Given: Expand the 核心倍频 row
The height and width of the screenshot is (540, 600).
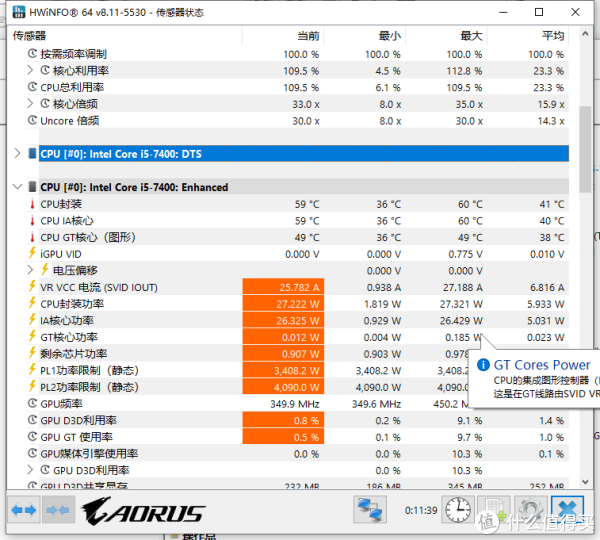Looking at the screenshot, I should point(30,103).
